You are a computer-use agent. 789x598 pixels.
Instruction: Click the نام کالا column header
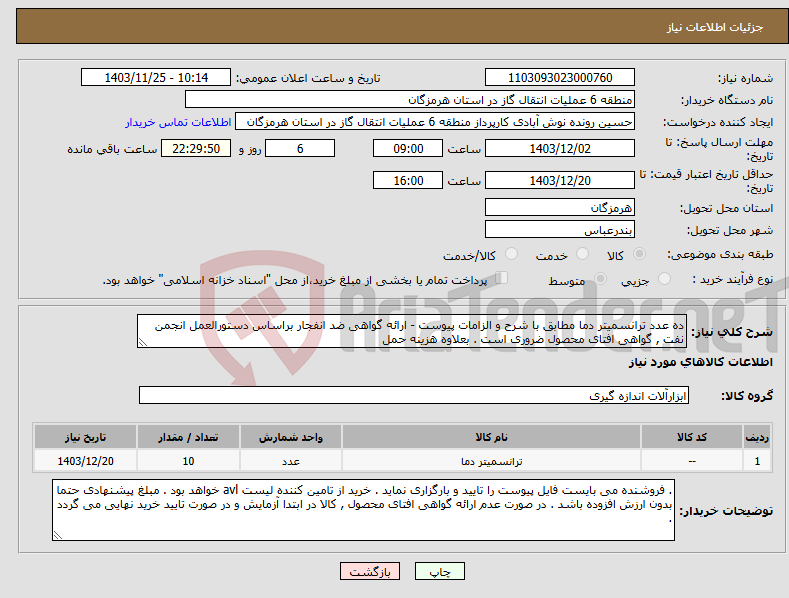pos(491,437)
